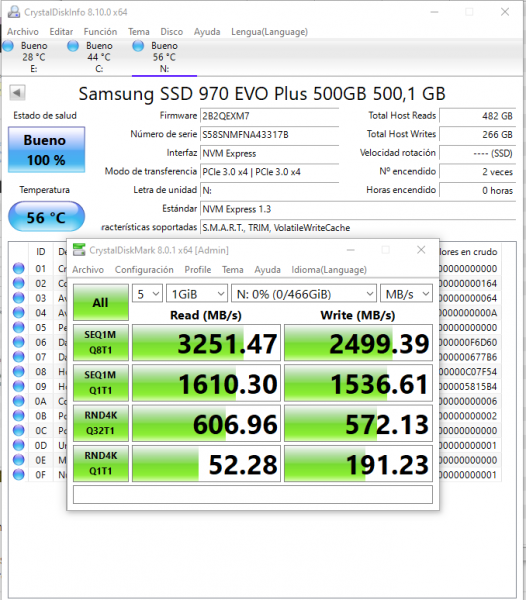Click status orb for attribute ID 05
The width and height of the screenshot is (526, 600).
click(x=18, y=327)
